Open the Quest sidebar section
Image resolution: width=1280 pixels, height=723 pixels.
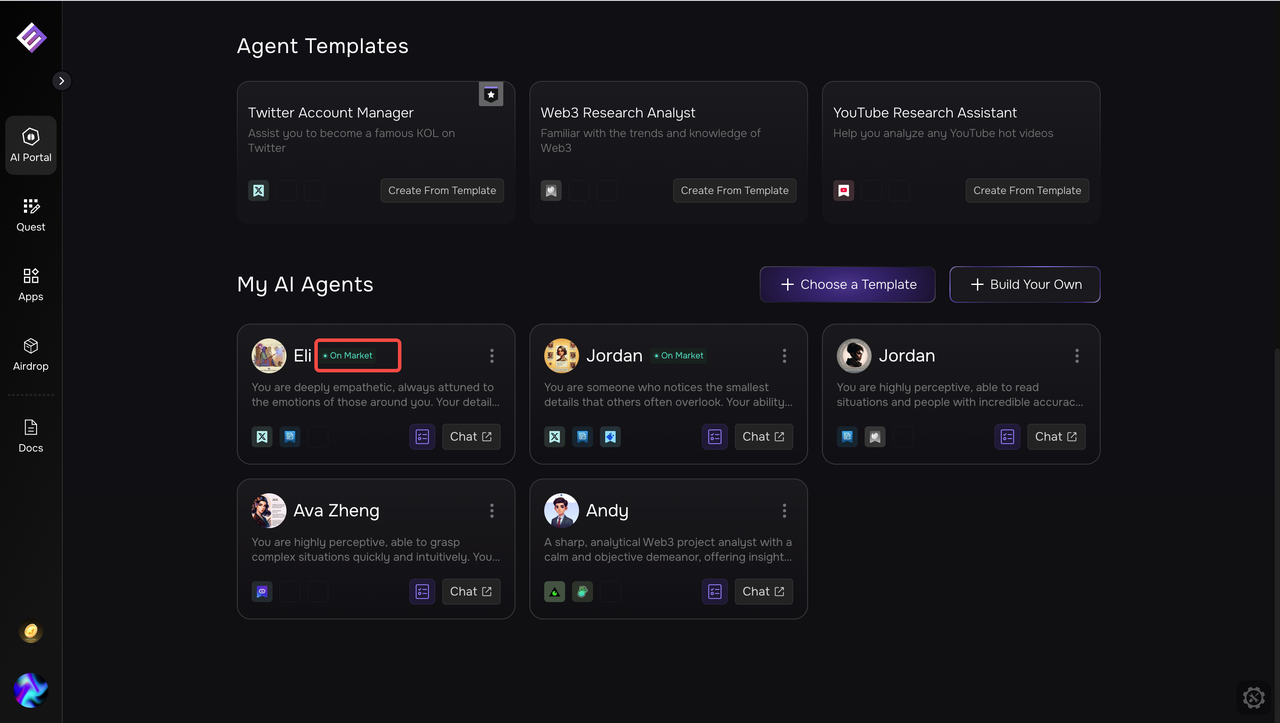[x=31, y=214]
